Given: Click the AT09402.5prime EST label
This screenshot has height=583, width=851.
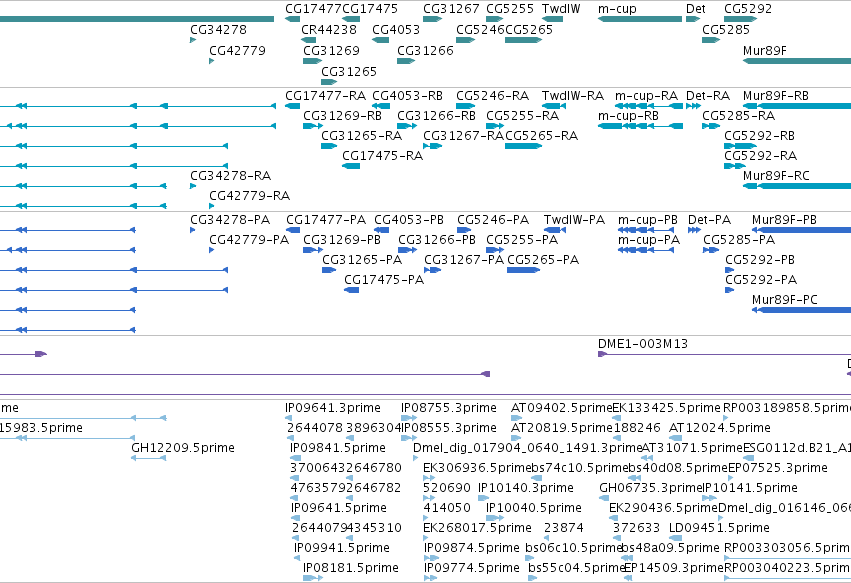Looking at the screenshot, I should (x=562, y=408).
